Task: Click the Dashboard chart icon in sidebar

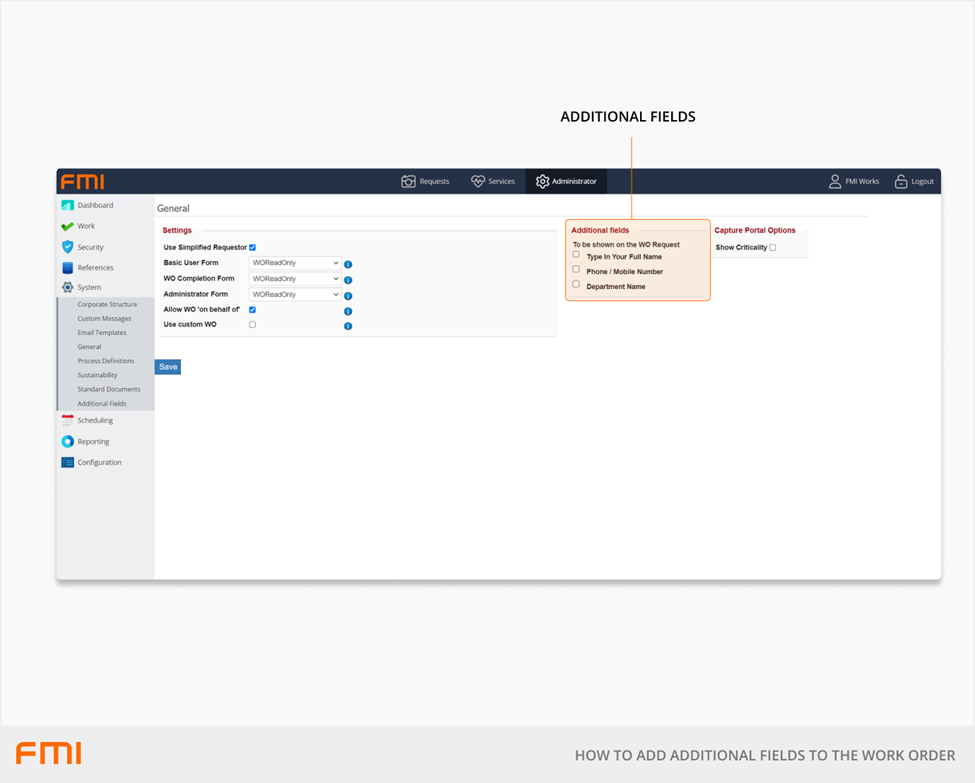Action: coord(67,205)
